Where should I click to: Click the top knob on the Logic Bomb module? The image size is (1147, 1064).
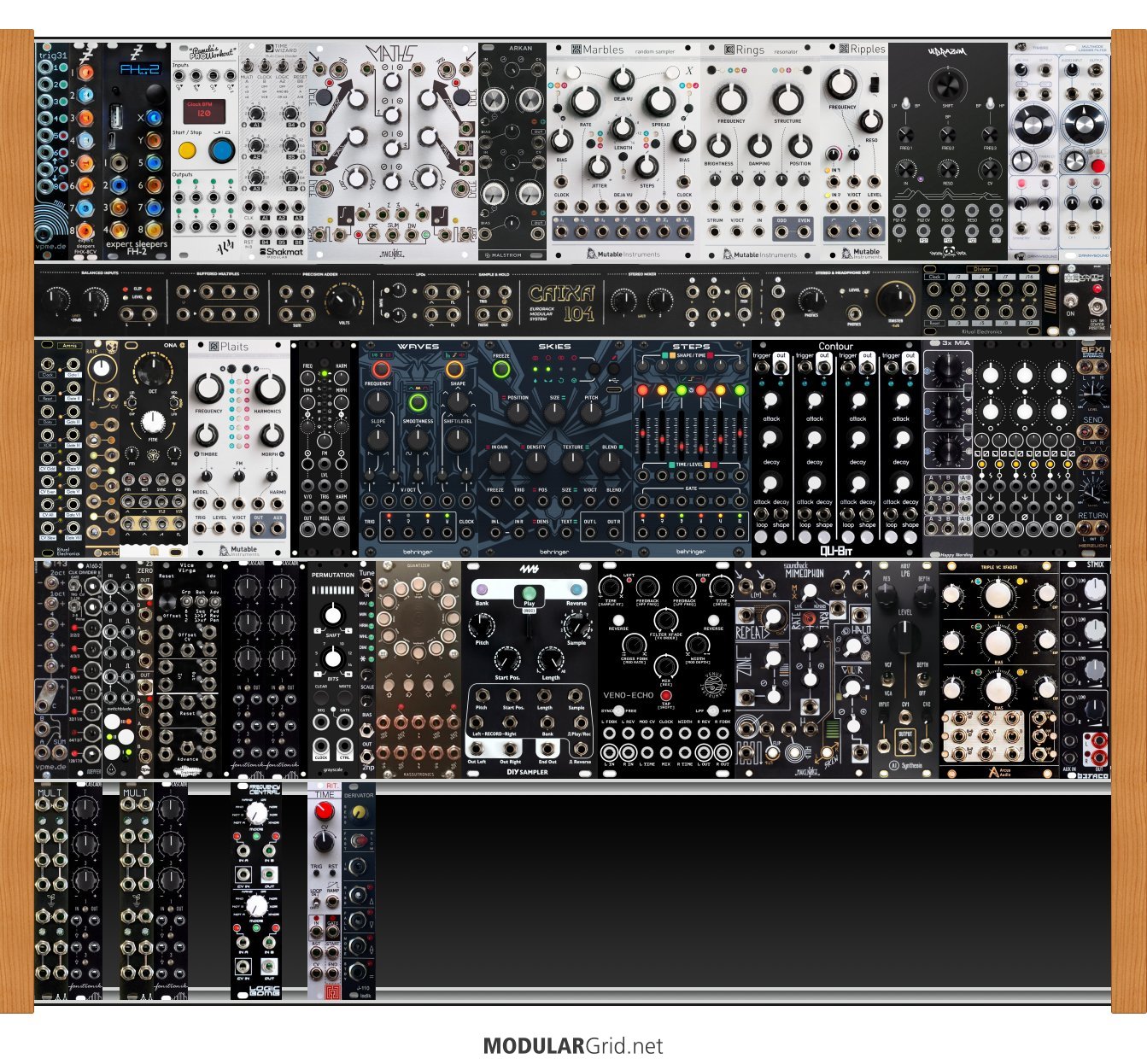tap(256, 812)
